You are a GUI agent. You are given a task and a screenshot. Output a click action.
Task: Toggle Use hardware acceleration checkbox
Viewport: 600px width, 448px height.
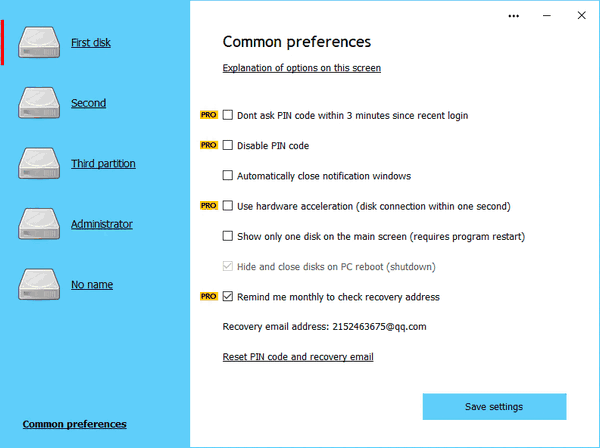[228, 206]
